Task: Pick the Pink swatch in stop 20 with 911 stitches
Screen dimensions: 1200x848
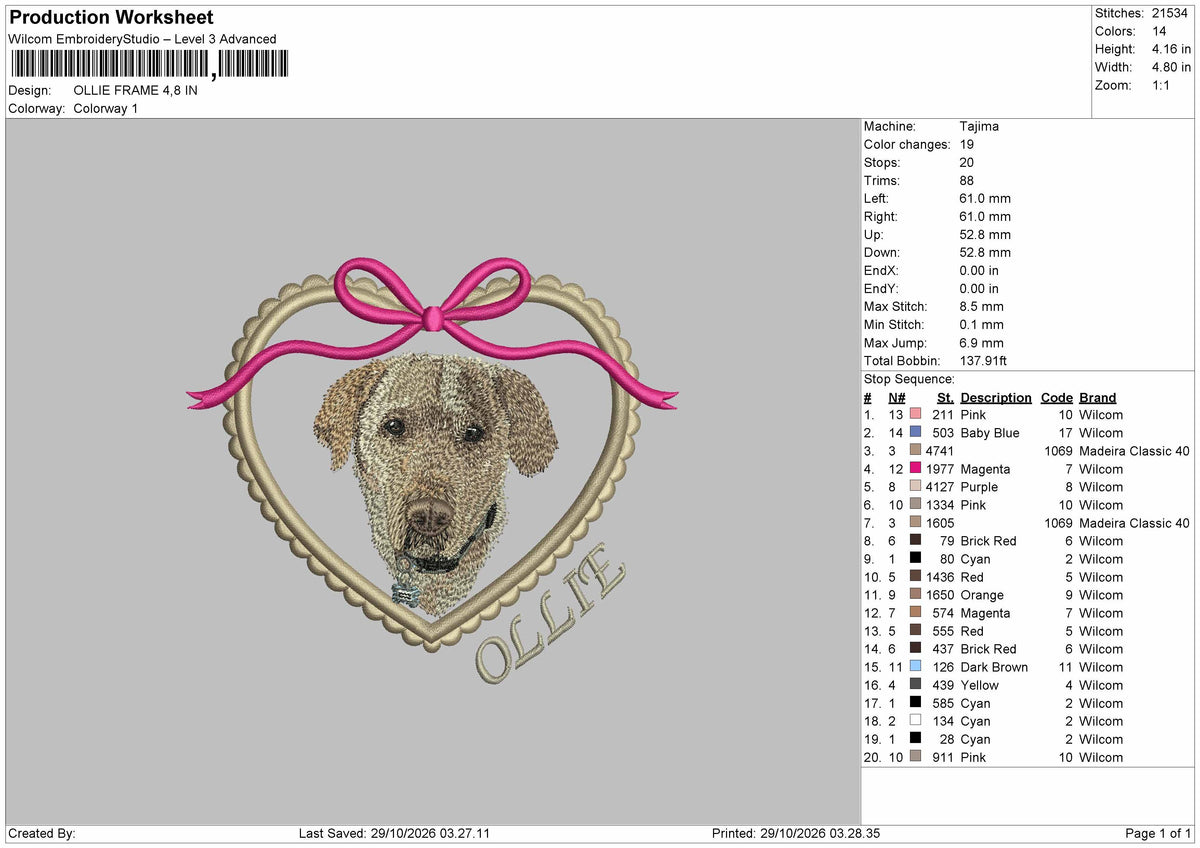Action: pos(915,757)
